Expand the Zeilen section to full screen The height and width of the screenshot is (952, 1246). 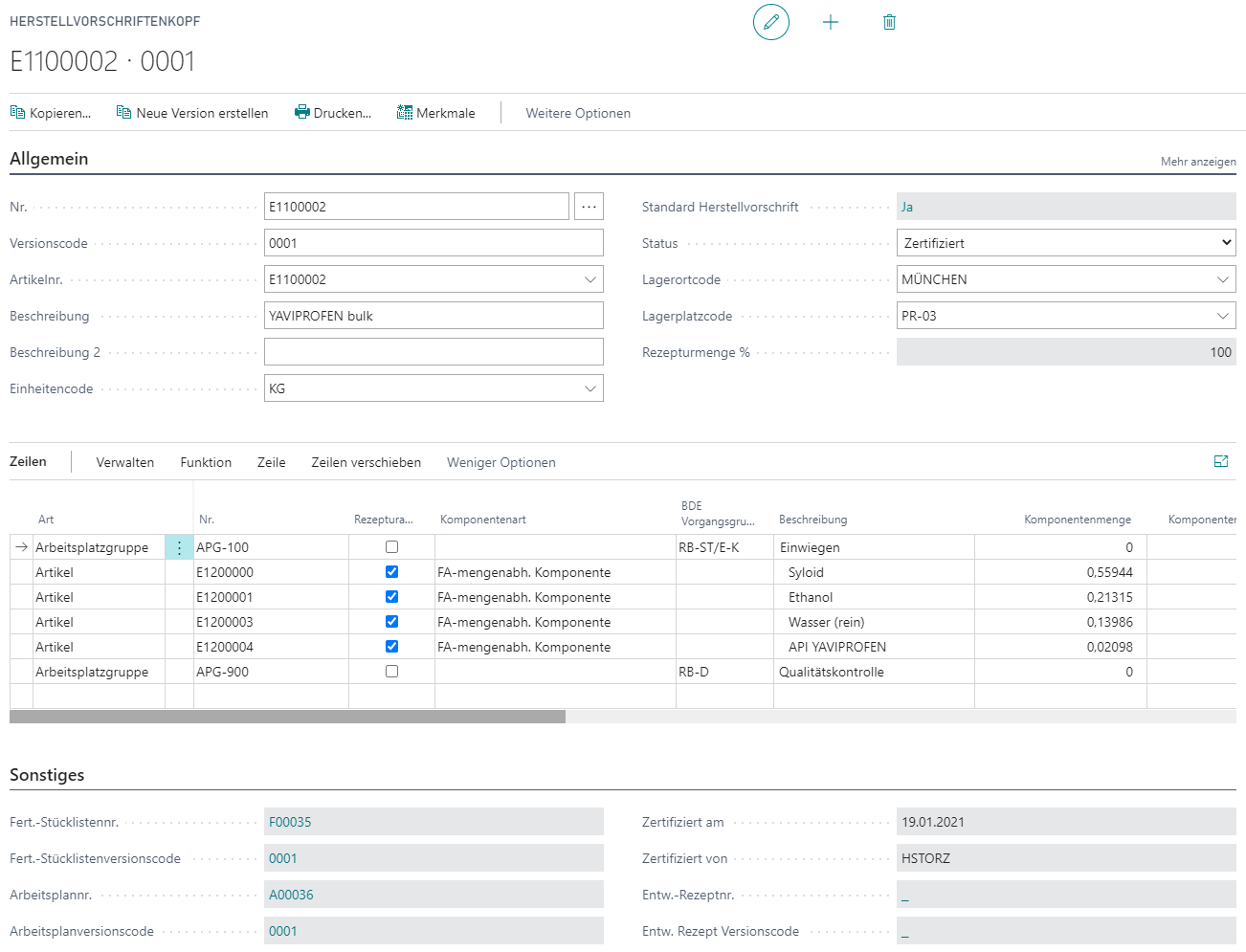click(x=1221, y=461)
